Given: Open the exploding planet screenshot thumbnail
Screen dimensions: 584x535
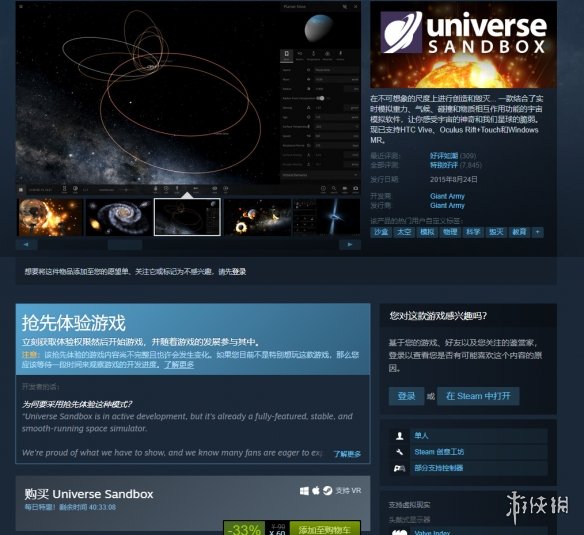Looking at the screenshot, I should pyautogui.click(x=50, y=217).
